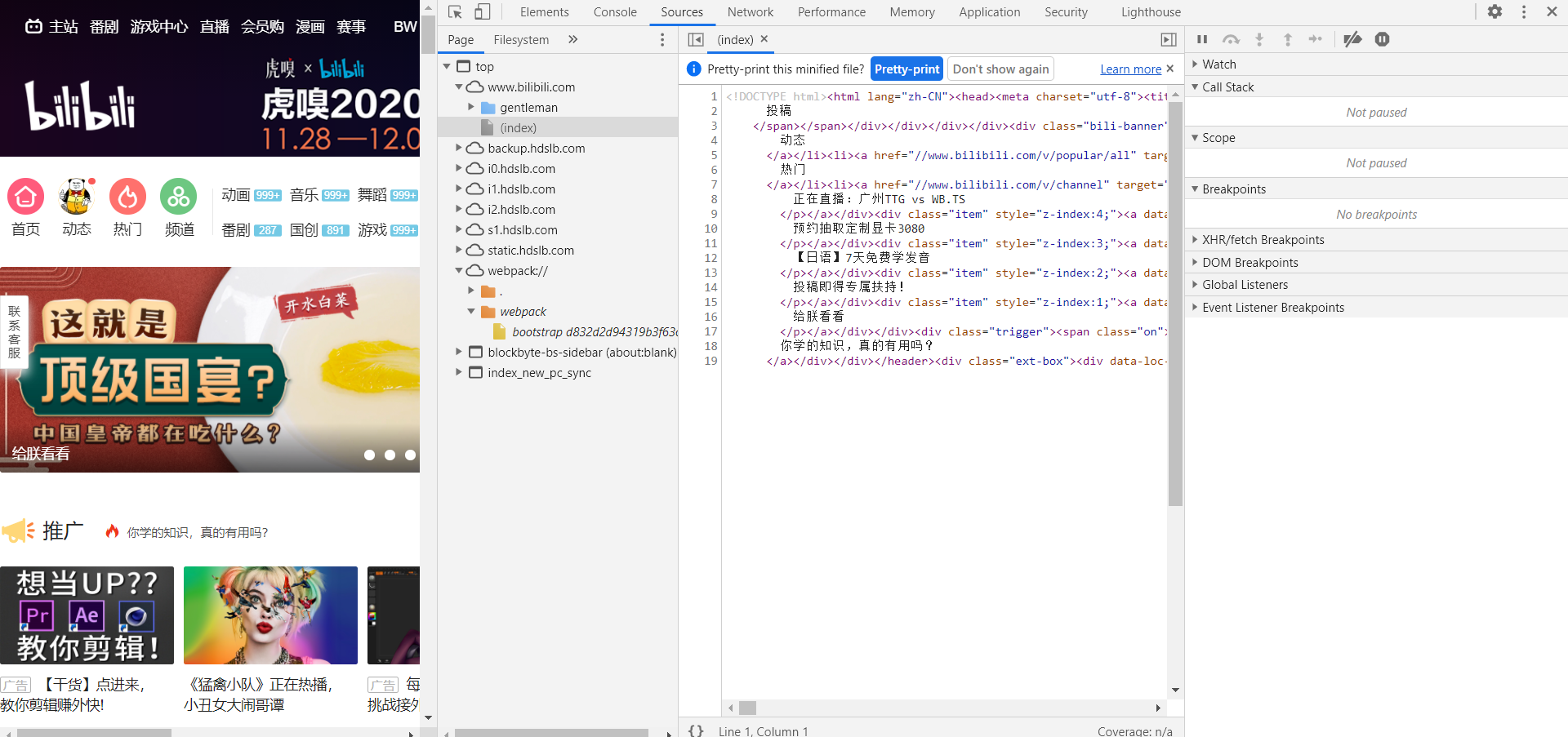
Task: Switch to the Elements tab
Action: [544, 12]
